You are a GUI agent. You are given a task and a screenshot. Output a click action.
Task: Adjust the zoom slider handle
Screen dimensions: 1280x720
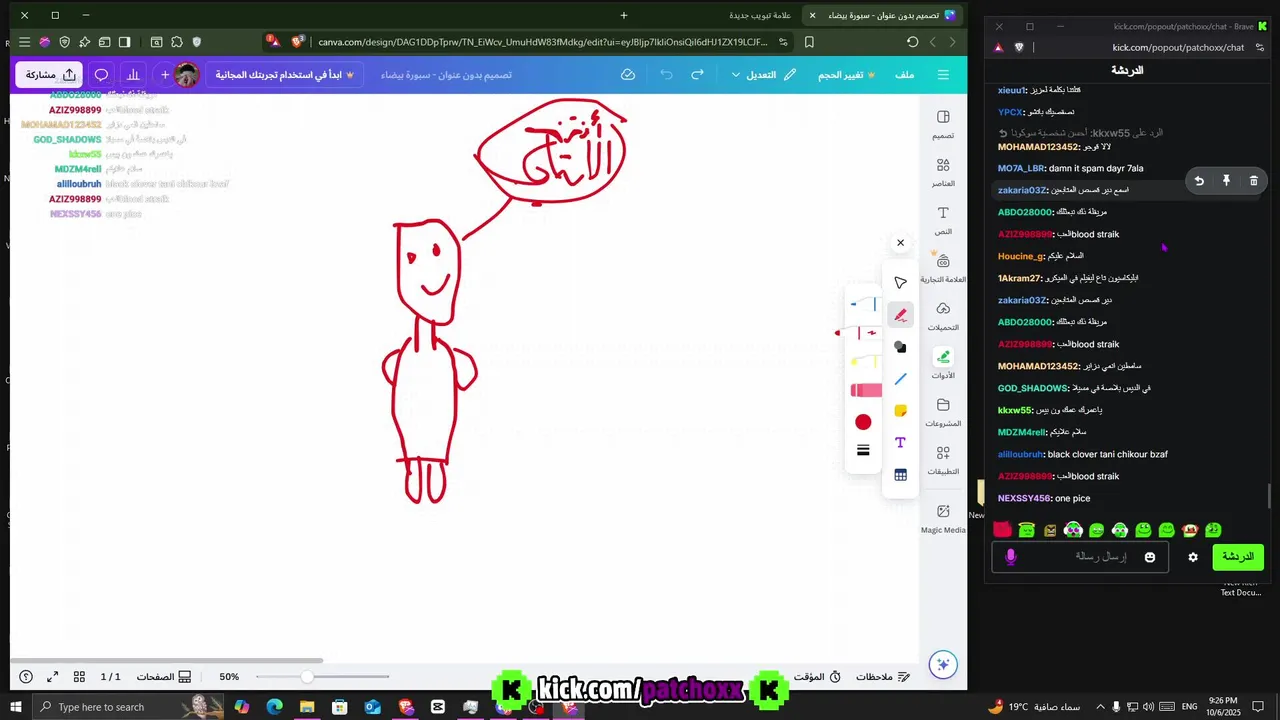coord(307,677)
